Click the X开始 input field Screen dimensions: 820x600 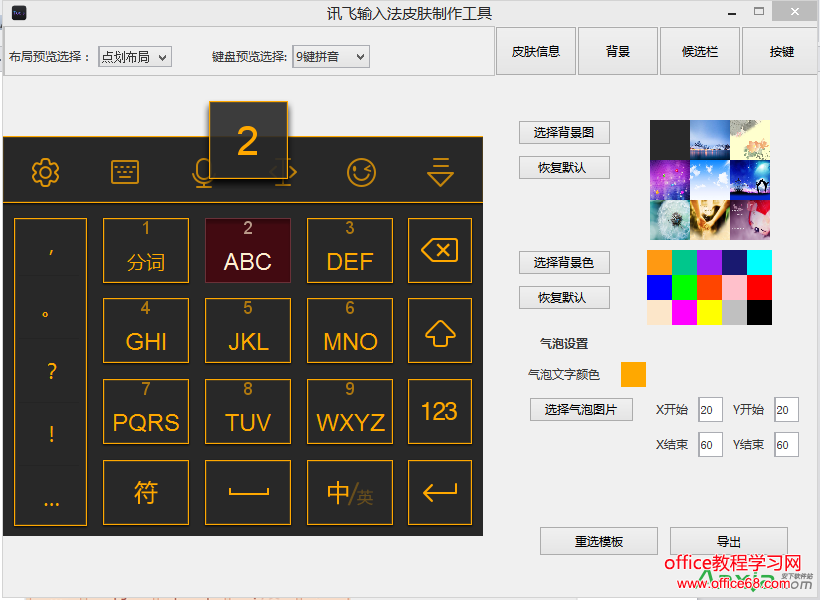710,409
